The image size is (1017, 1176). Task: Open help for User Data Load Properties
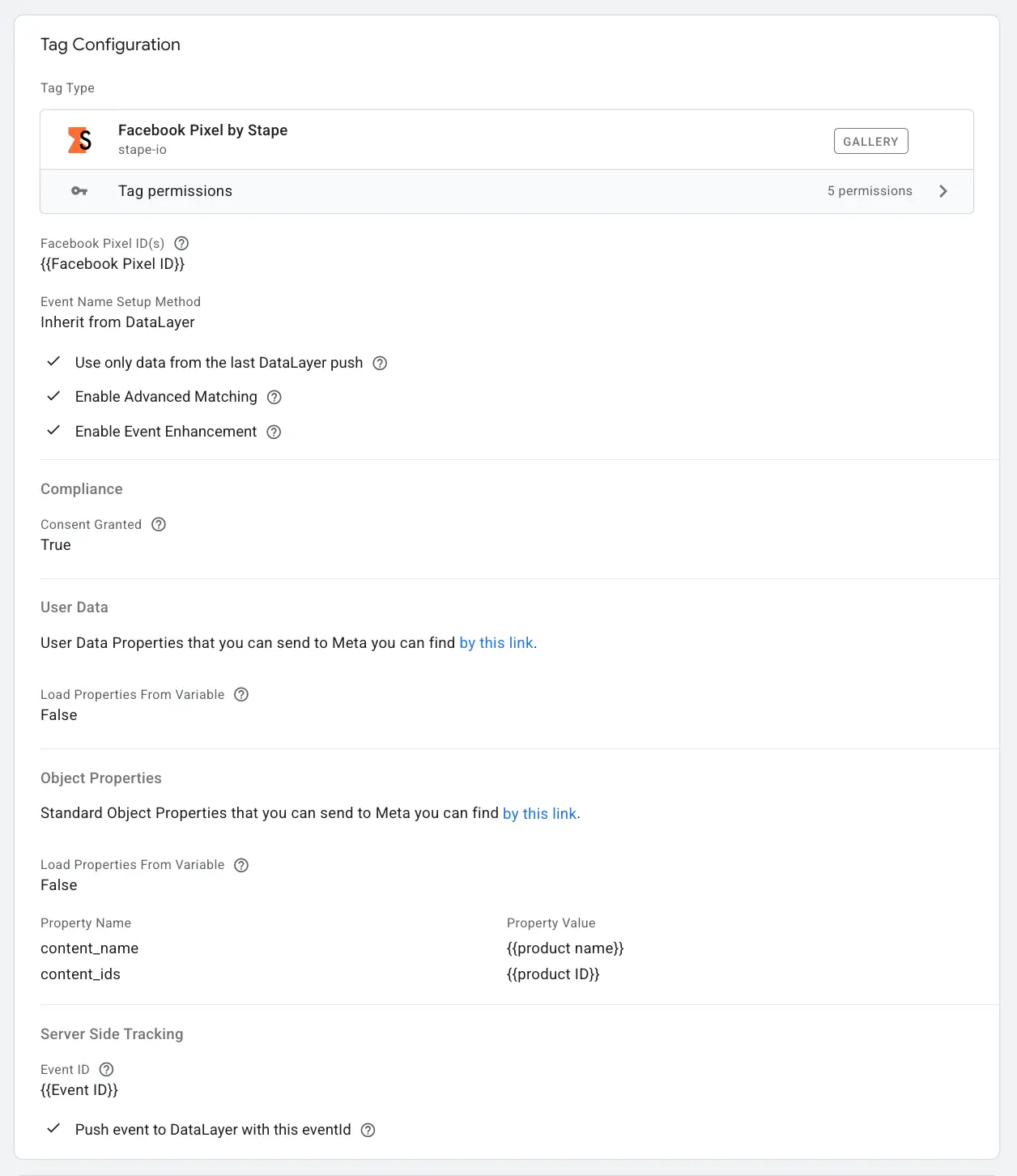[241, 694]
